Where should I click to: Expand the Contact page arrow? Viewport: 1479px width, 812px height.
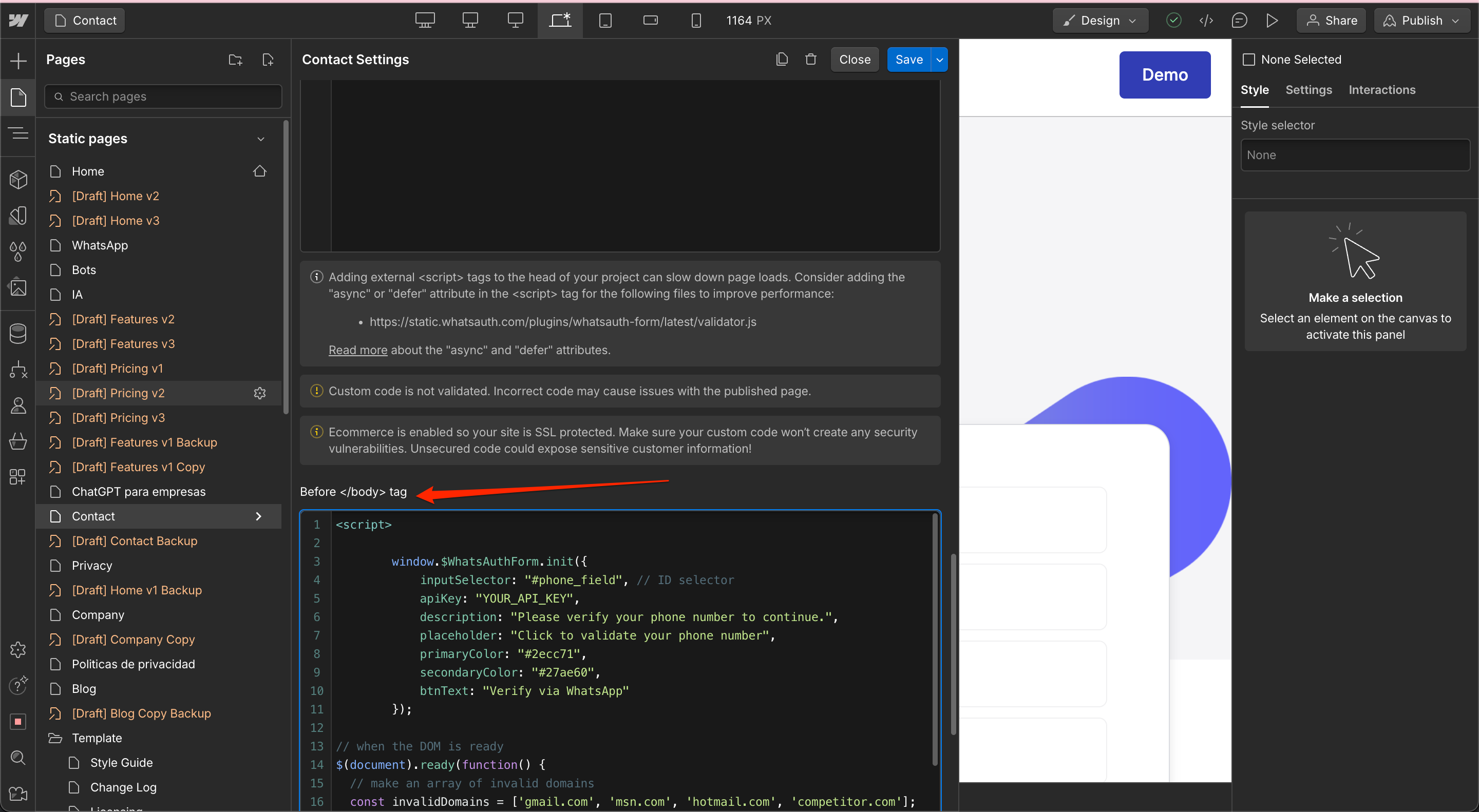(x=258, y=516)
